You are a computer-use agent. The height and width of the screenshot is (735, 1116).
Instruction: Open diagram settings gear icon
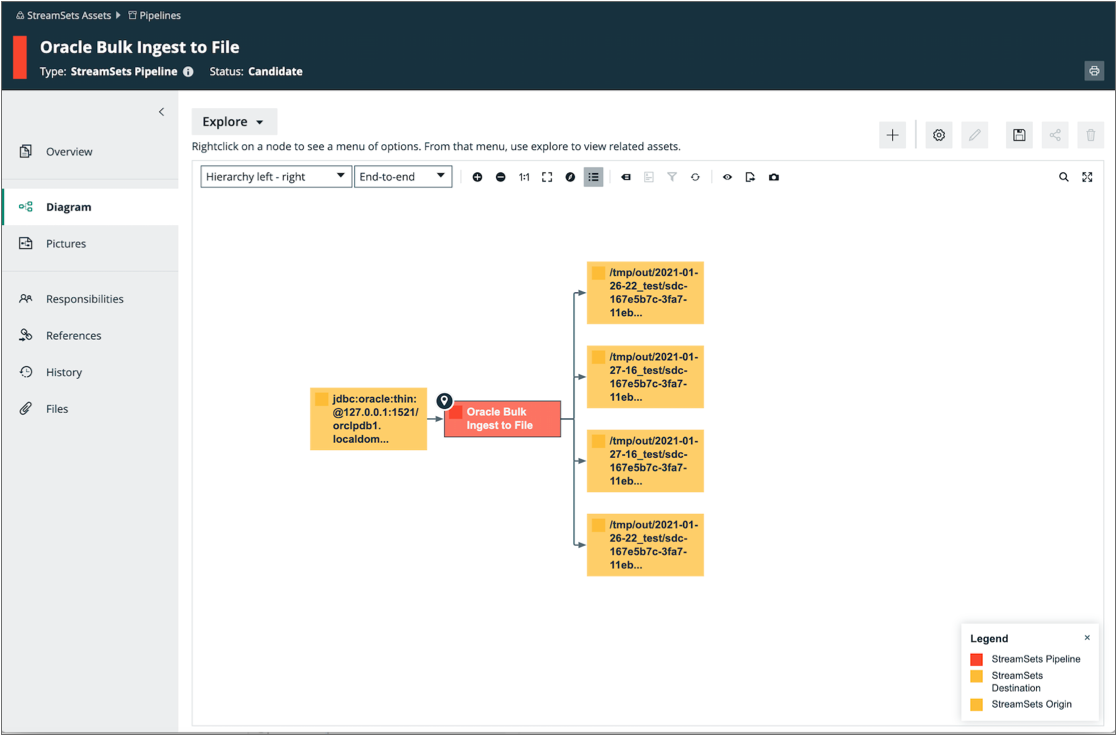pos(939,135)
